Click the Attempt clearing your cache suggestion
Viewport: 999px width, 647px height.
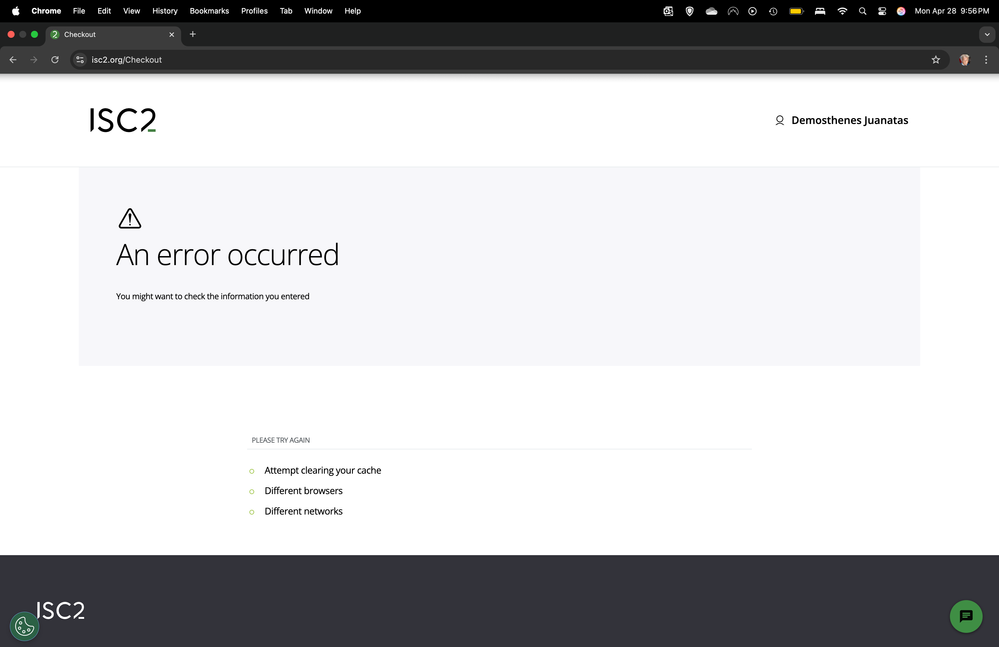click(322, 470)
